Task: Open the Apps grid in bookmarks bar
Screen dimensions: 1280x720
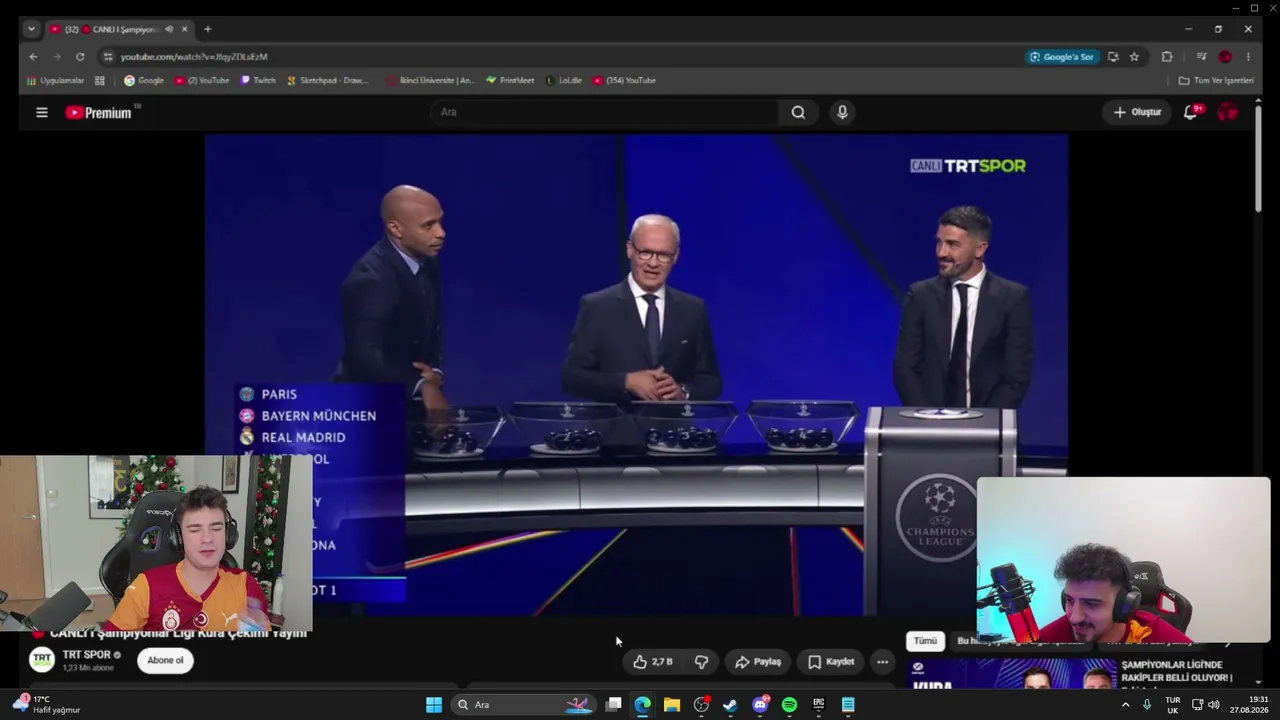Action: pyautogui.click(x=100, y=80)
